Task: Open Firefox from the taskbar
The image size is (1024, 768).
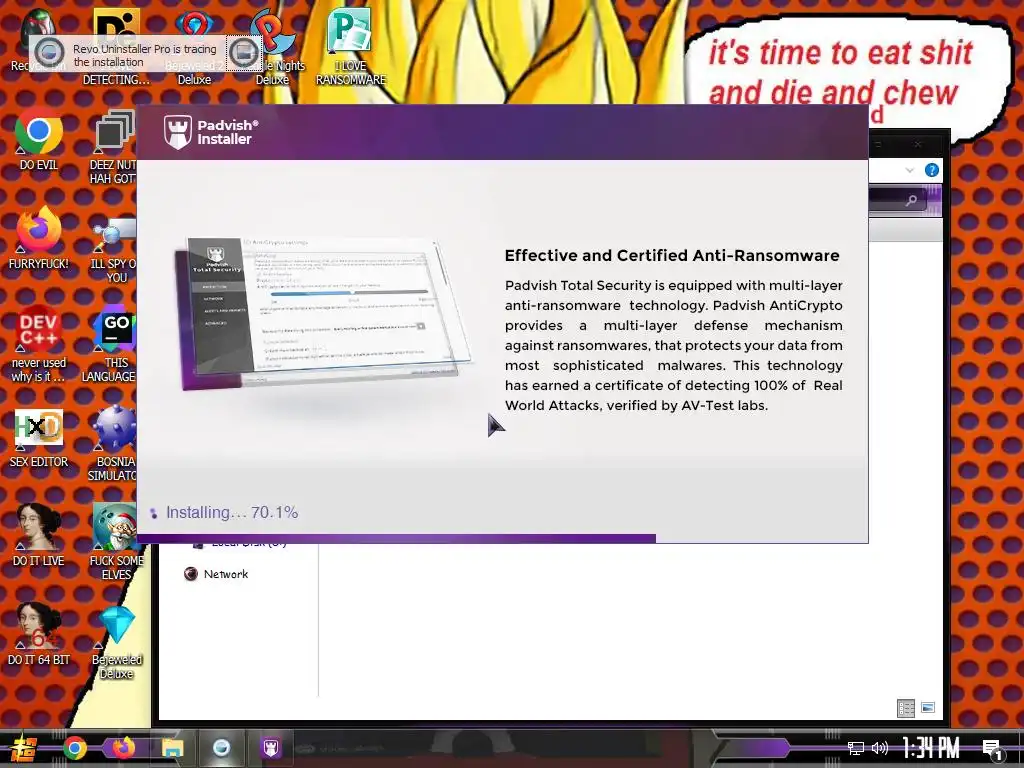Action: coord(123,748)
